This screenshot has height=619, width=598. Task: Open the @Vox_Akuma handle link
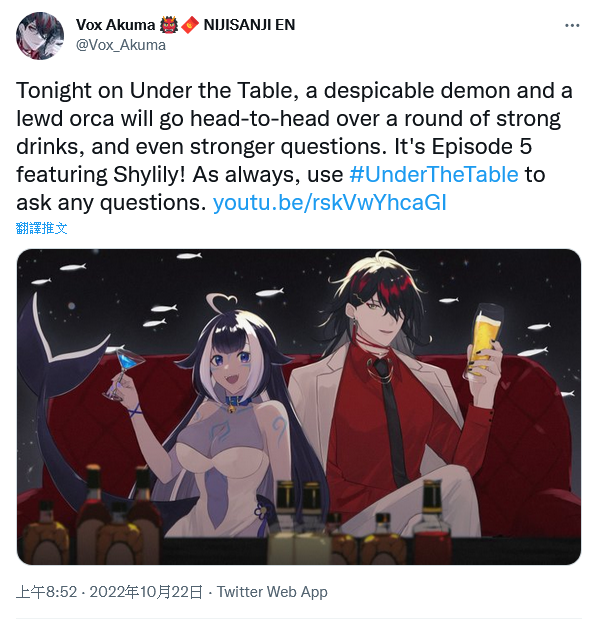pos(121,45)
